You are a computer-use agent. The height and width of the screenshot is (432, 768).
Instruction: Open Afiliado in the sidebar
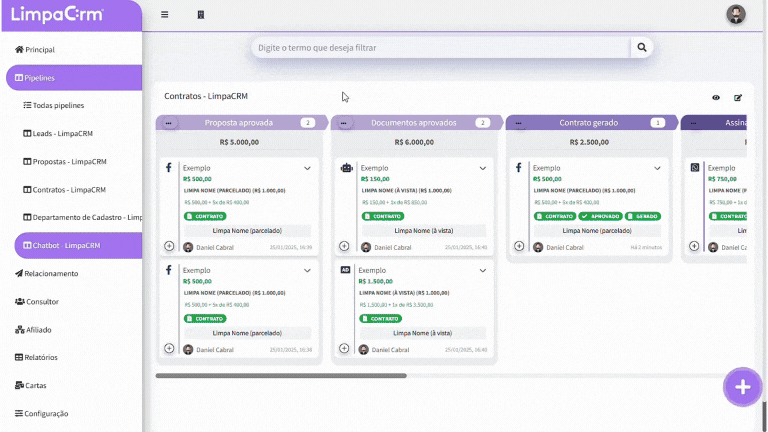coord(33,330)
